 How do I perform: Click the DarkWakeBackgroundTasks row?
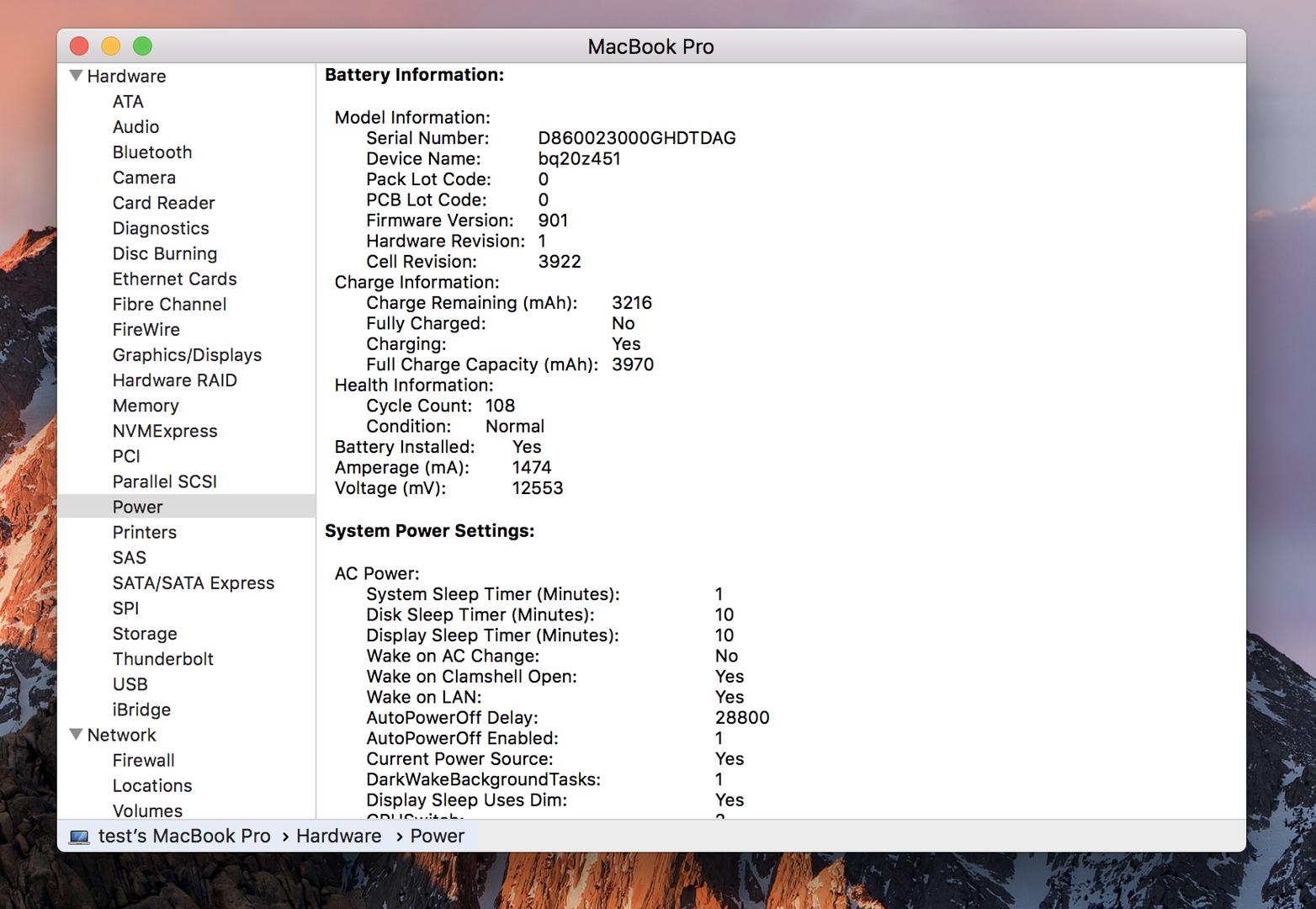[544, 780]
